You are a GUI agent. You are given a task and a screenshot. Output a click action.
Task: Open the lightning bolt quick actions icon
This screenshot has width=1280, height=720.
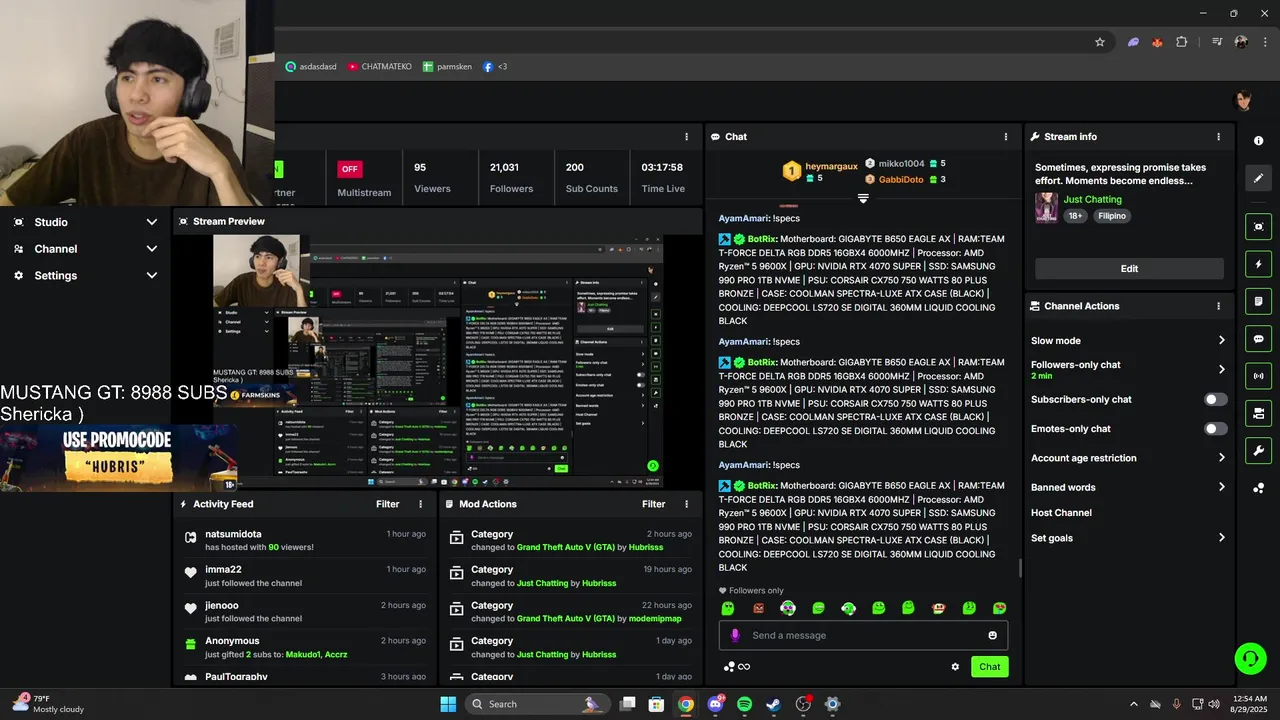pos(1259,264)
